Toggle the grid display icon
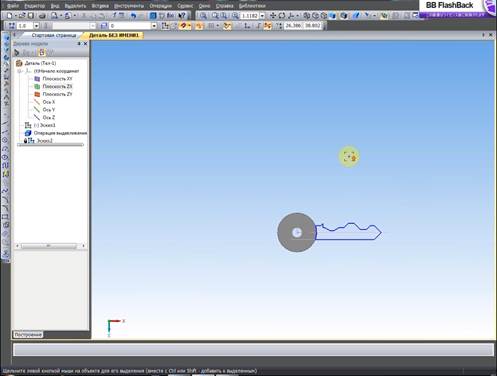The width and height of the screenshot is (497, 376). 211,26
